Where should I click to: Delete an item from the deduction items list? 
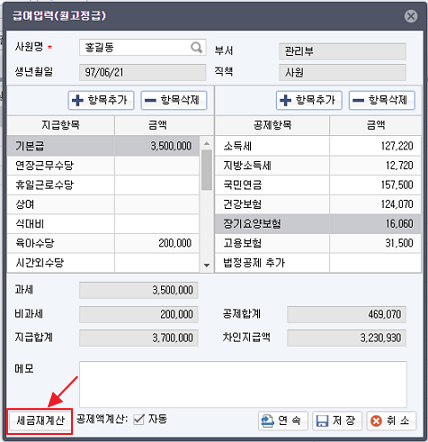click(382, 100)
